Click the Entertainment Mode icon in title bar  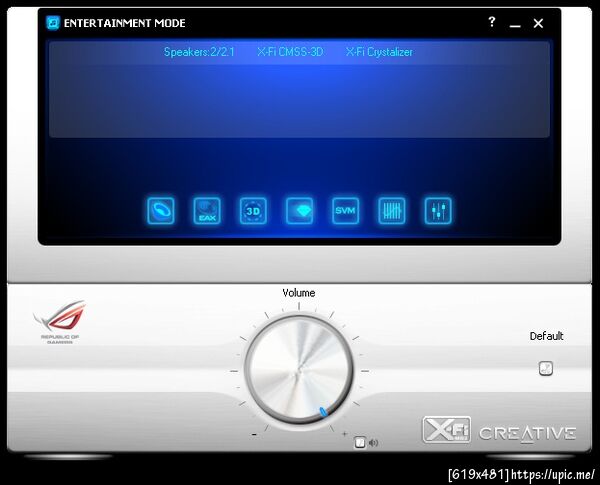(x=53, y=23)
